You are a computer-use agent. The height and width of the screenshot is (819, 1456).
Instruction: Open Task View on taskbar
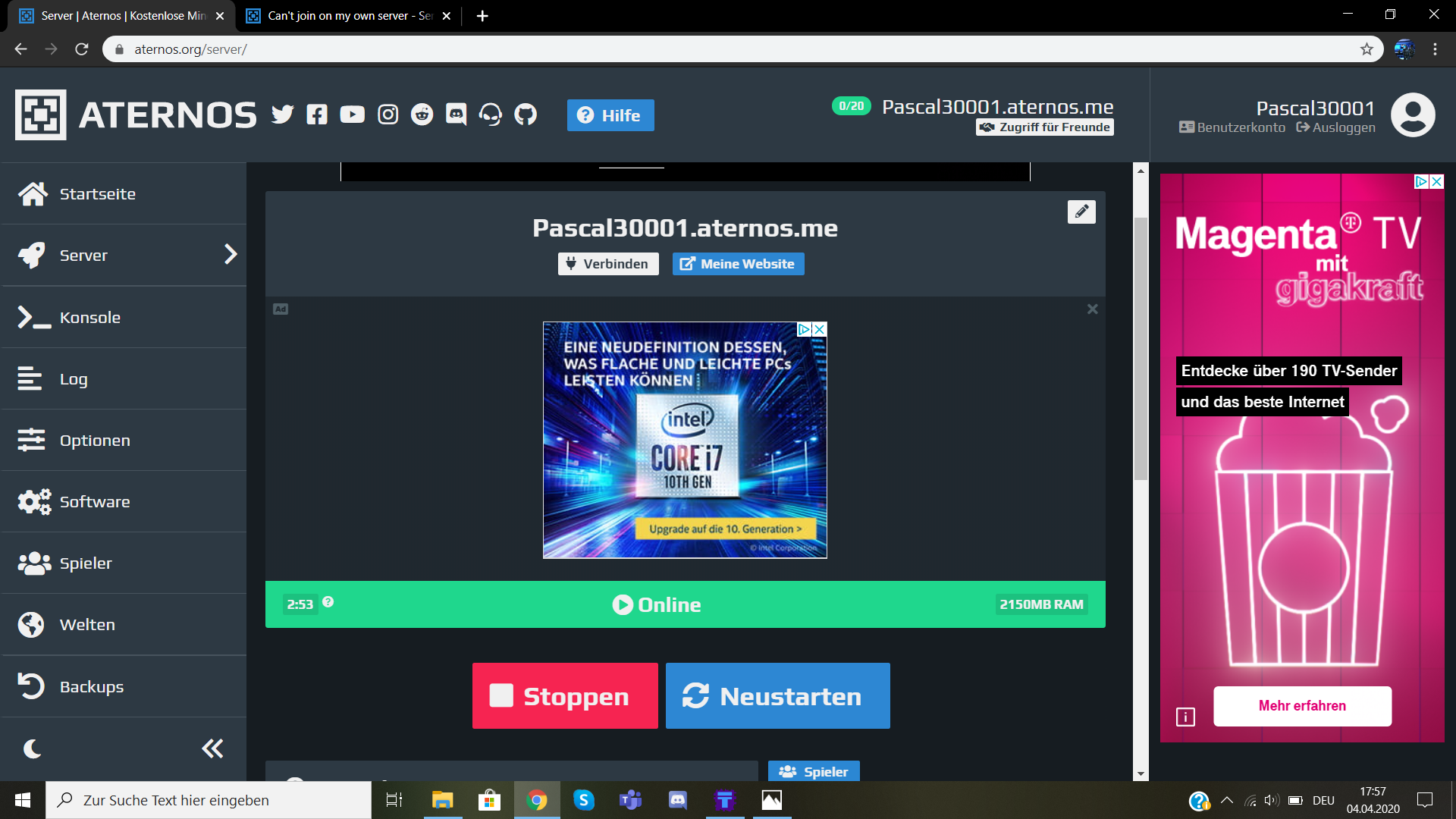pyautogui.click(x=394, y=800)
